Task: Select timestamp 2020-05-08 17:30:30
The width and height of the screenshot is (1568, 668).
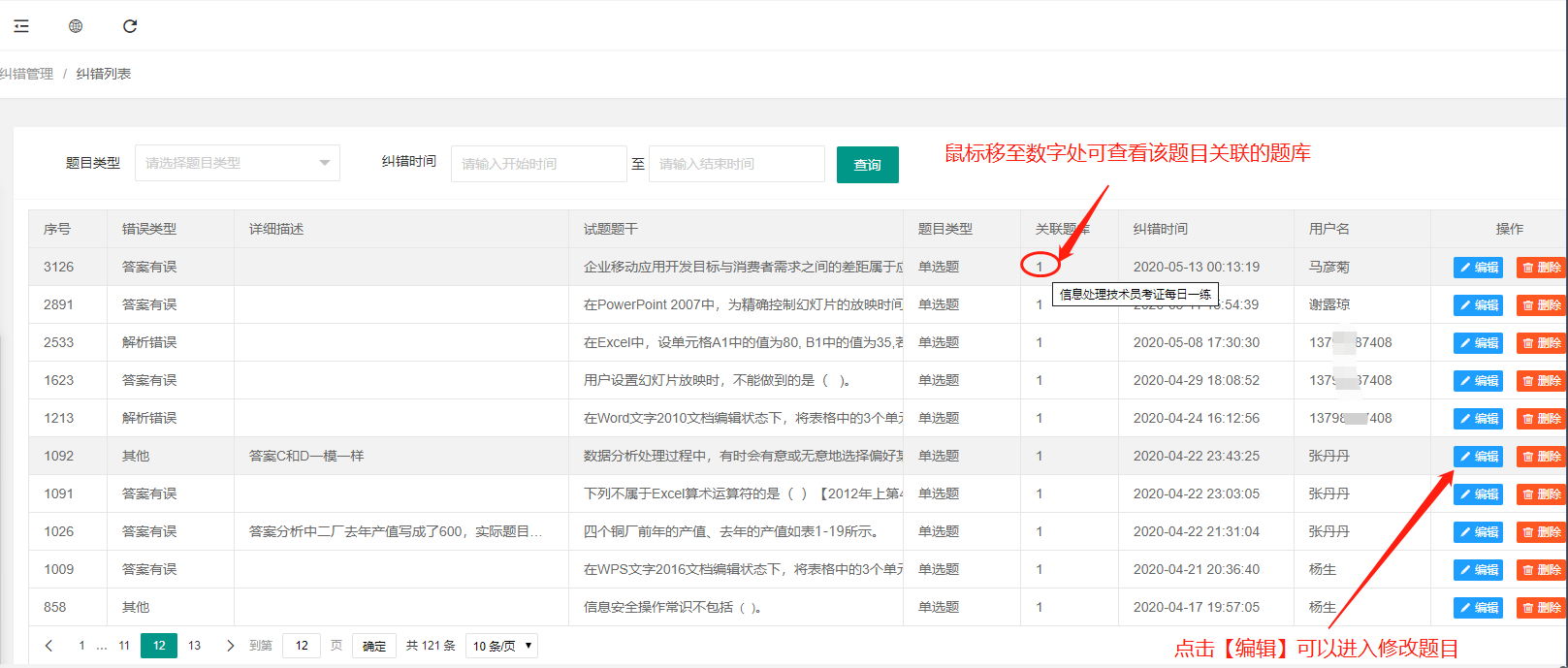Action: coord(1197,342)
